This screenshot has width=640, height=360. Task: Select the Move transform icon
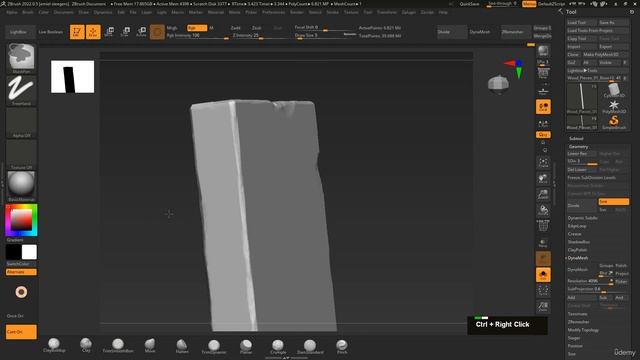tap(109, 32)
